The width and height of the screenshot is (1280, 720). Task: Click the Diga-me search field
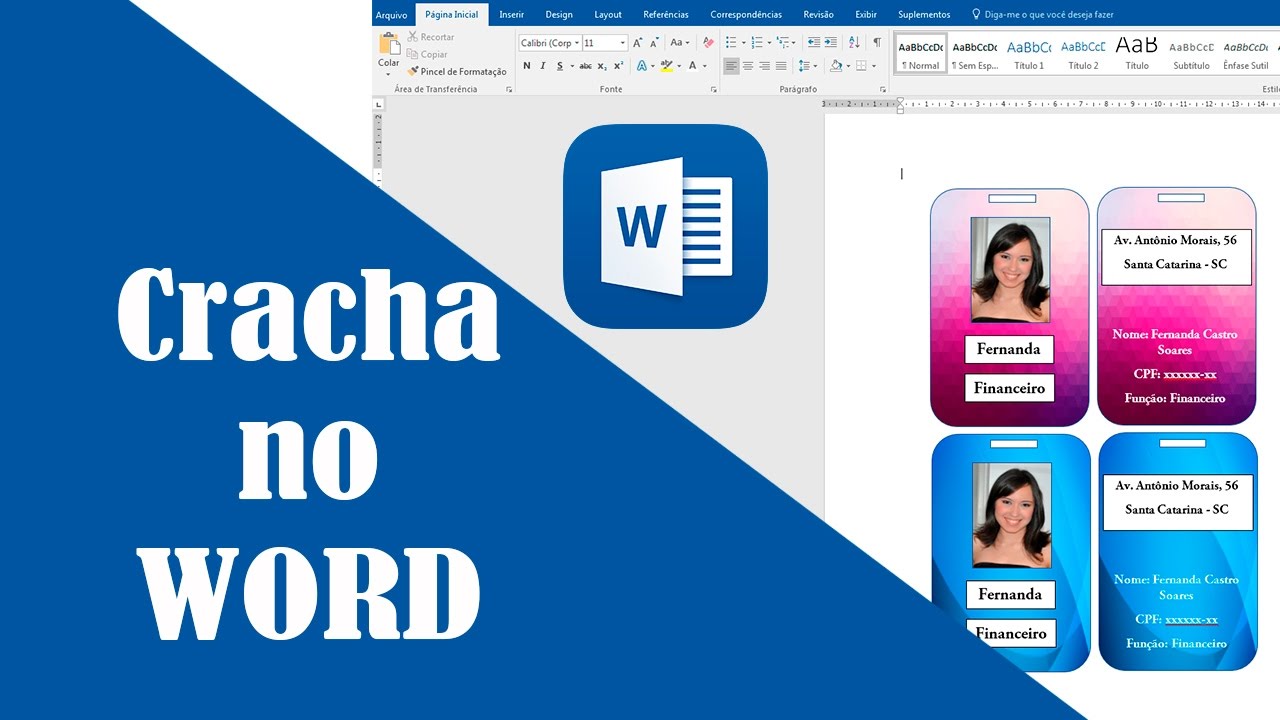click(1049, 15)
